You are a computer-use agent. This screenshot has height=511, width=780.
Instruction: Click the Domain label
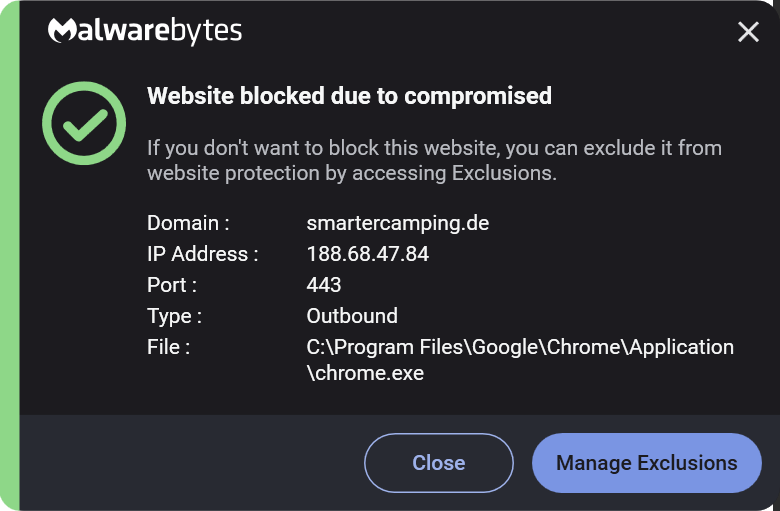click(x=188, y=223)
